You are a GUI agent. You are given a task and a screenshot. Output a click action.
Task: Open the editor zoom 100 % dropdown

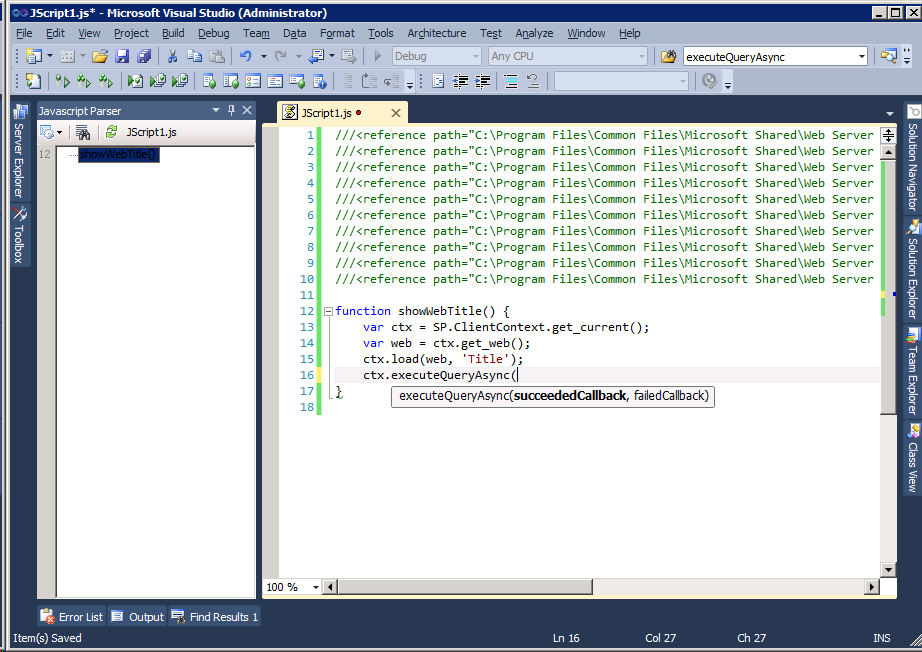click(316, 587)
